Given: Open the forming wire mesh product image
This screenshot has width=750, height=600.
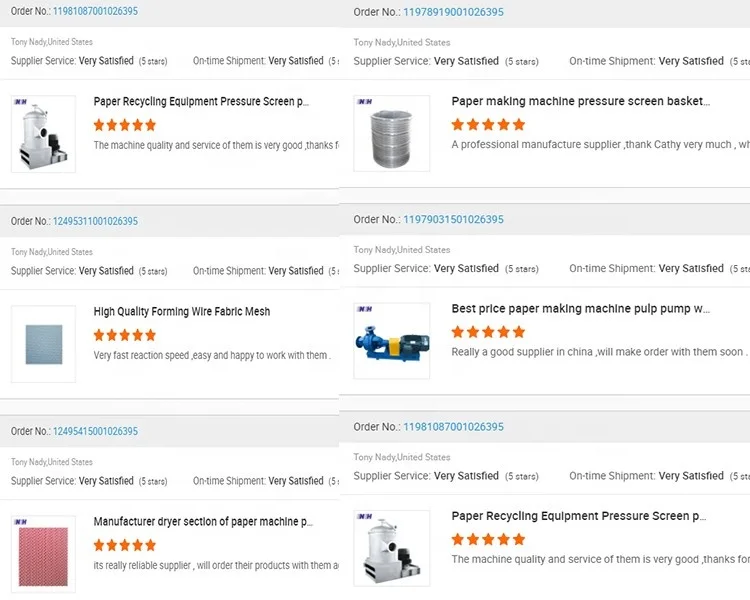Looking at the screenshot, I should tap(43, 344).
